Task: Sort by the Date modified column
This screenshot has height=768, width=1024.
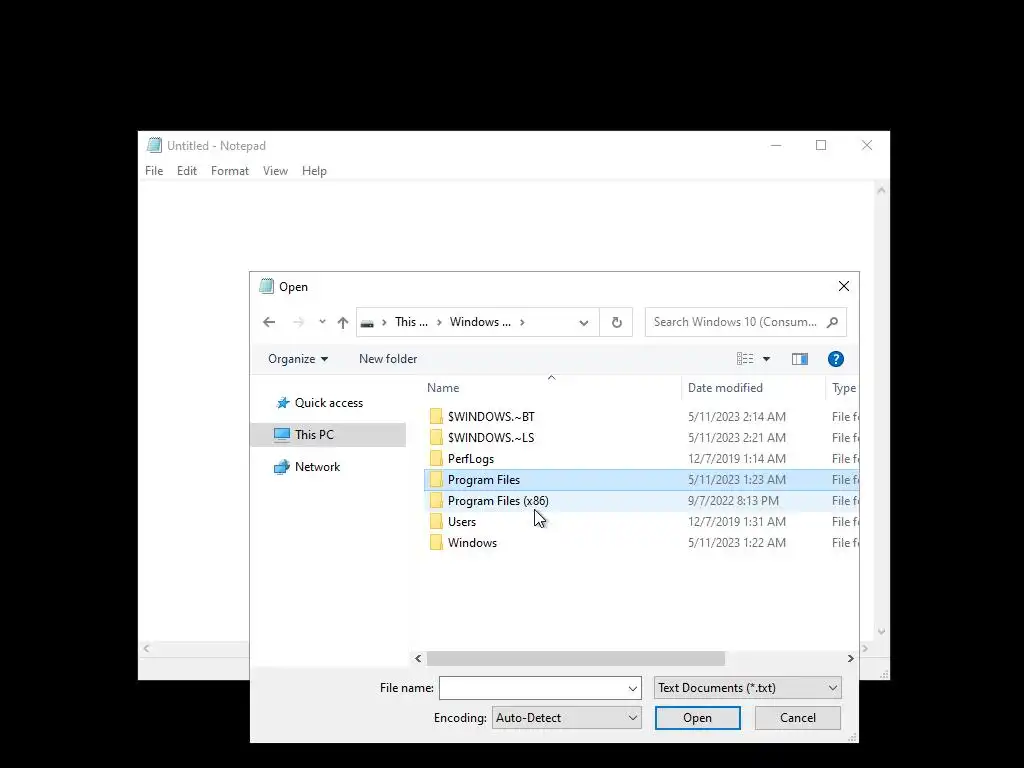Action: (x=725, y=388)
